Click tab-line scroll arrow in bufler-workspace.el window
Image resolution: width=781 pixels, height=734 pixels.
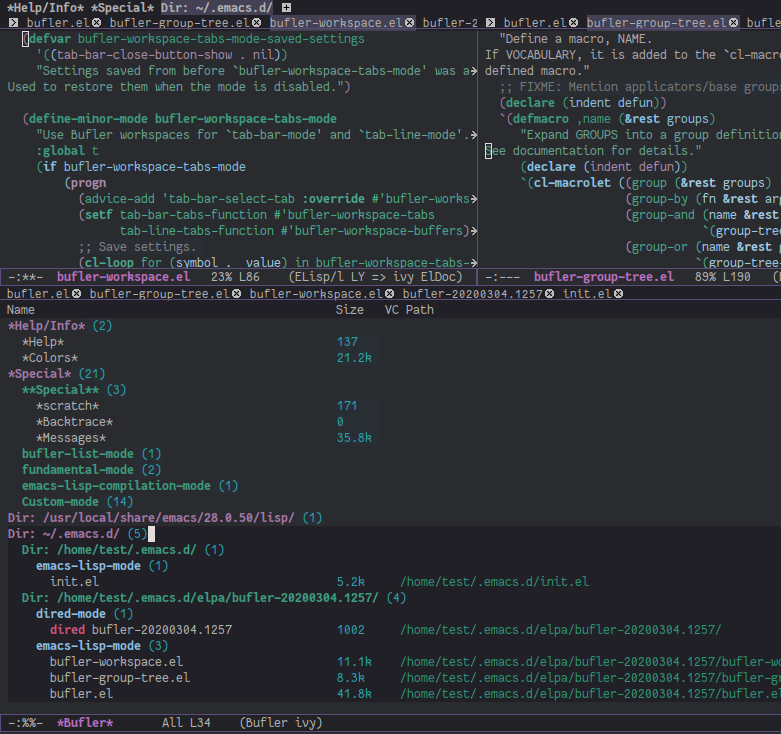(x=13, y=23)
